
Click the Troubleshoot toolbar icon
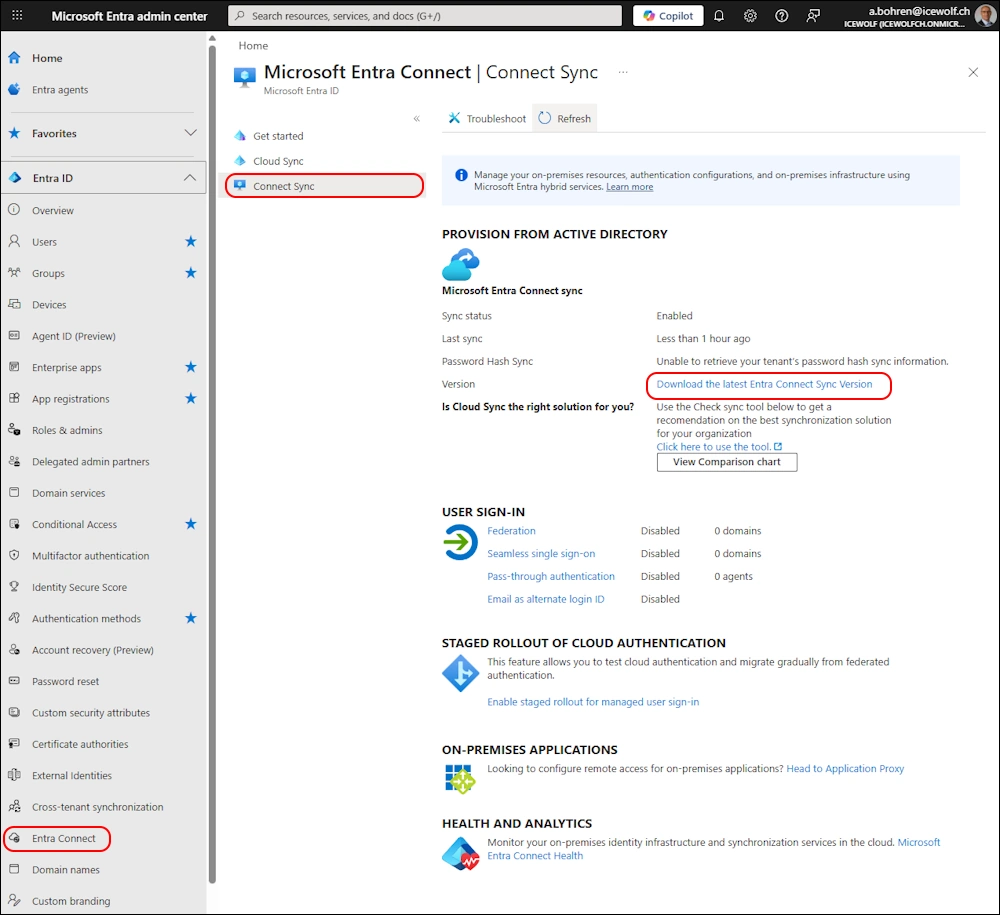click(455, 118)
